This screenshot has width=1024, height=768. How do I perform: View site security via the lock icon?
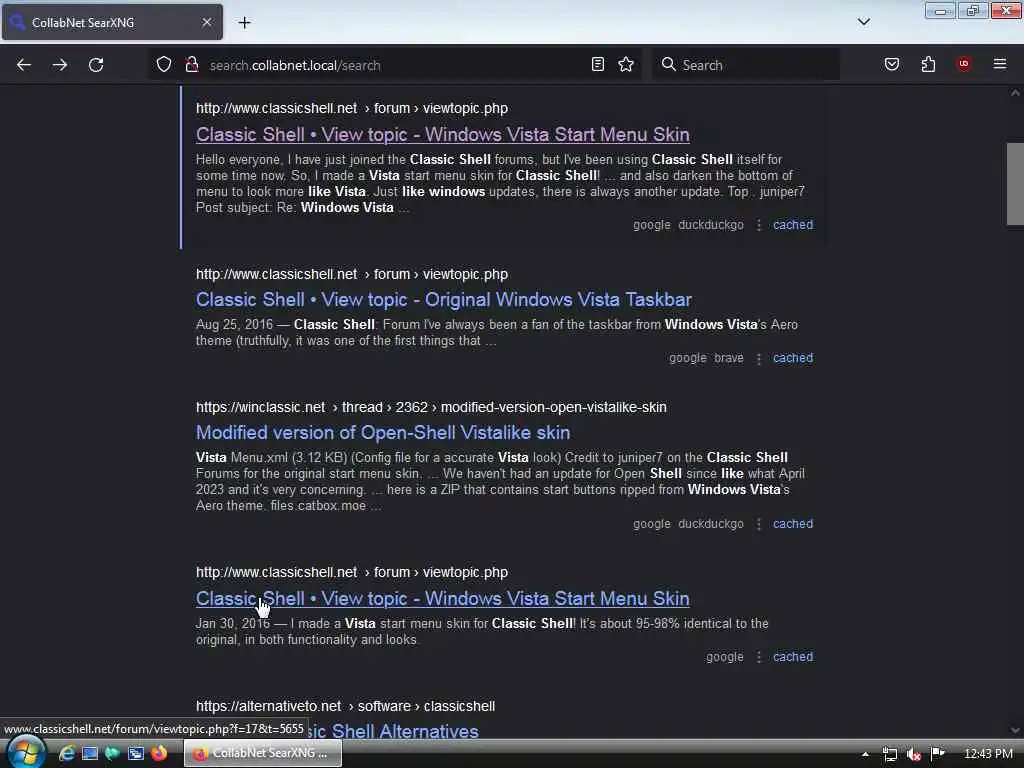[x=191, y=65]
